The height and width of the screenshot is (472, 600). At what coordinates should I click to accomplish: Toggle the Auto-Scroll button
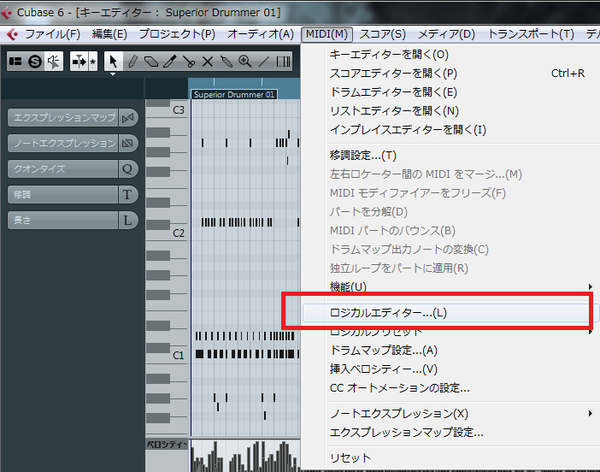click(79, 61)
